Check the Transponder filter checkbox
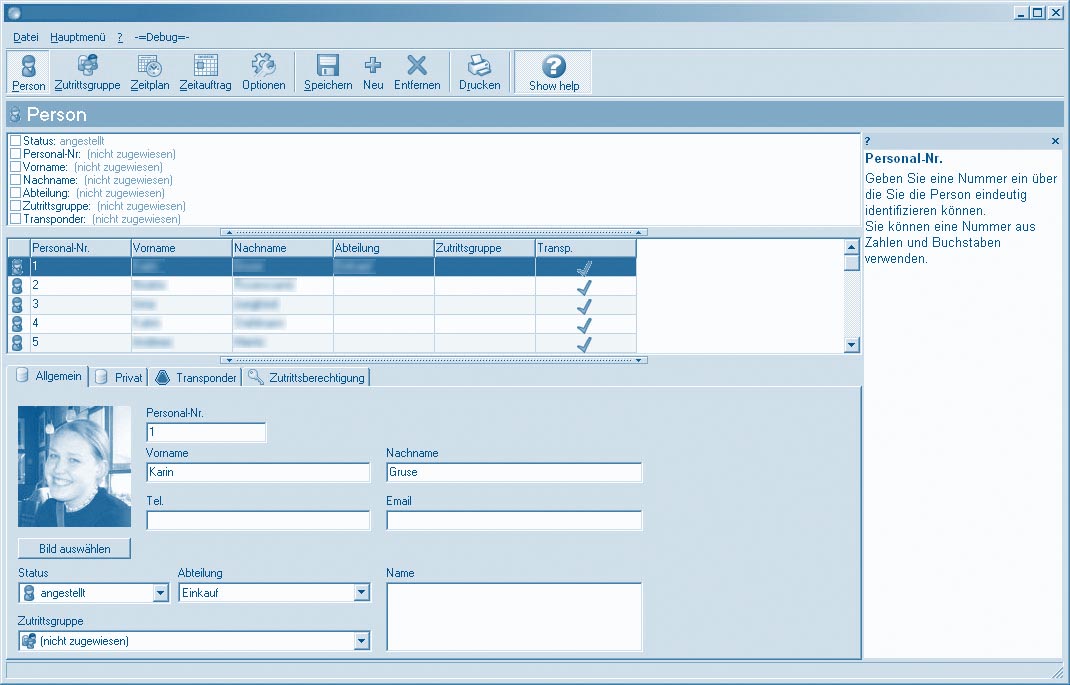Image resolution: width=1070 pixels, height=685 pixels. tap(15, 219)
